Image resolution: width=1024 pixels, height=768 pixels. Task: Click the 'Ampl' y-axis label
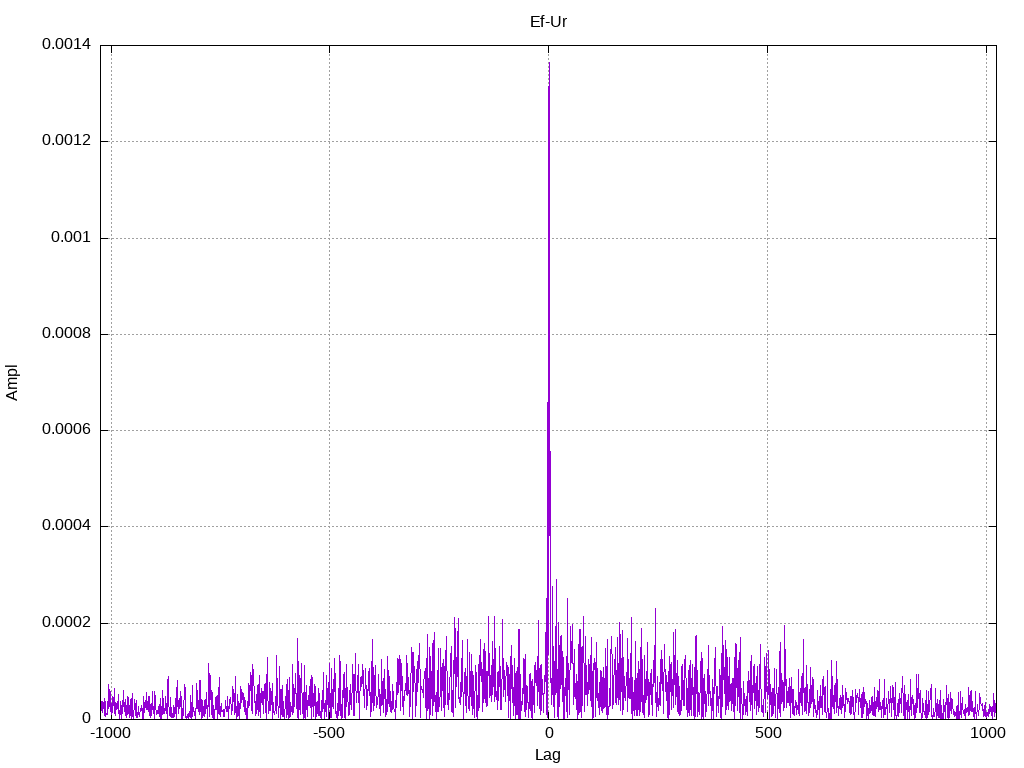[12, 383]
